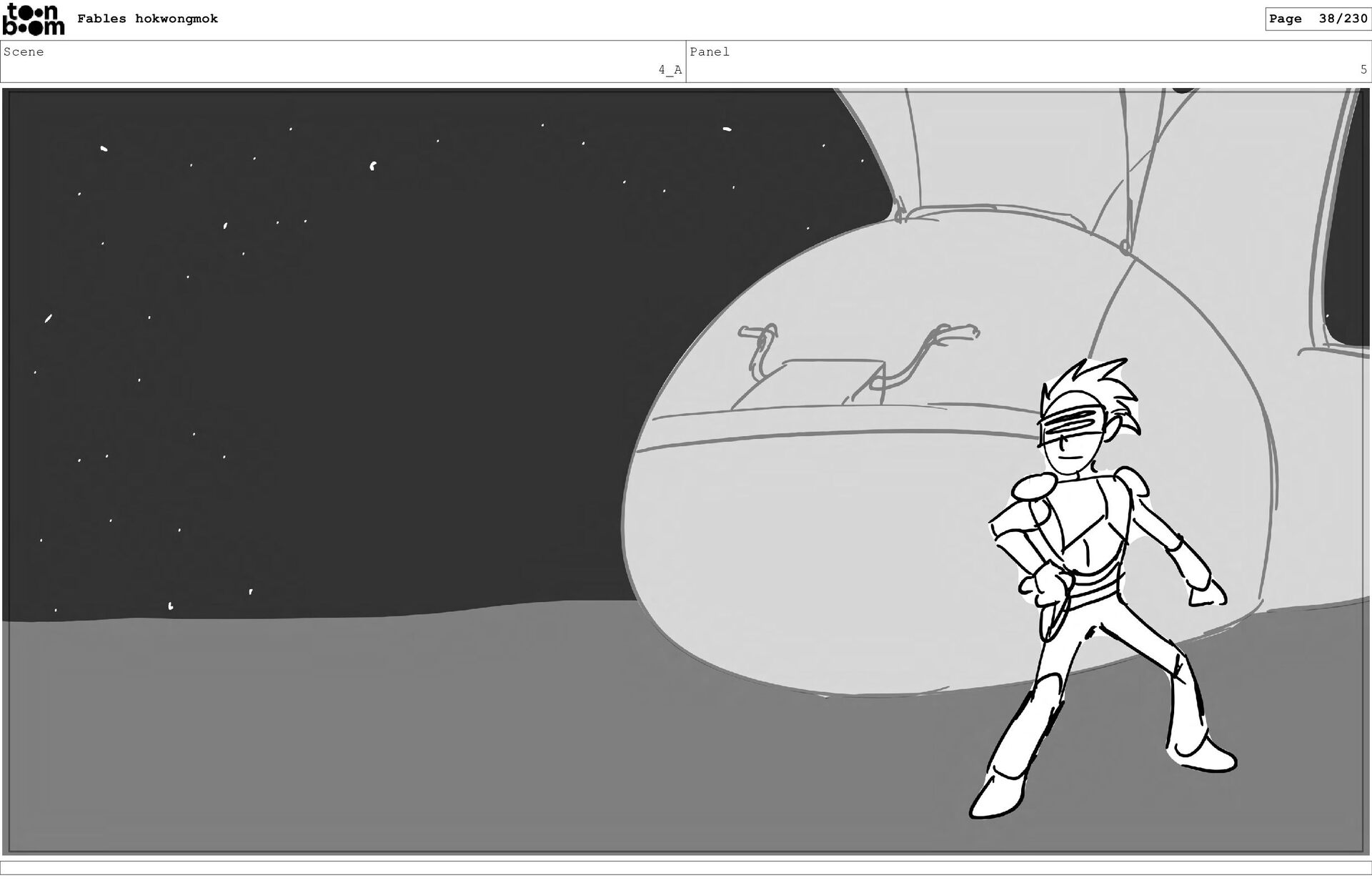Select the 'Fables hokwongmok' project title

tap(147, 19)
